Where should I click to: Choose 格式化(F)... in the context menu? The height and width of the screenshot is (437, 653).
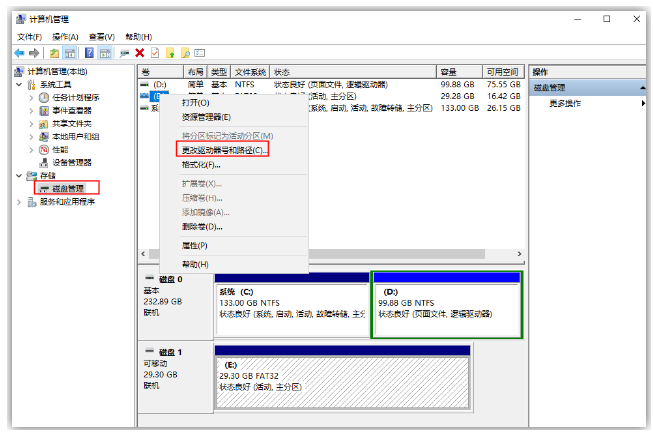click(200, 164)
